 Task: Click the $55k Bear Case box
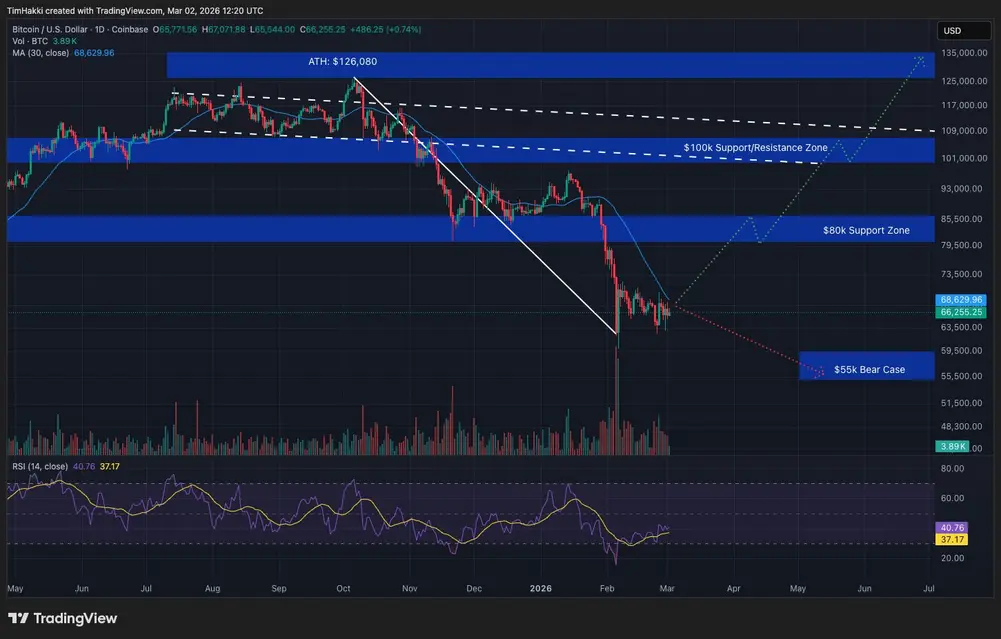point(867,366)
